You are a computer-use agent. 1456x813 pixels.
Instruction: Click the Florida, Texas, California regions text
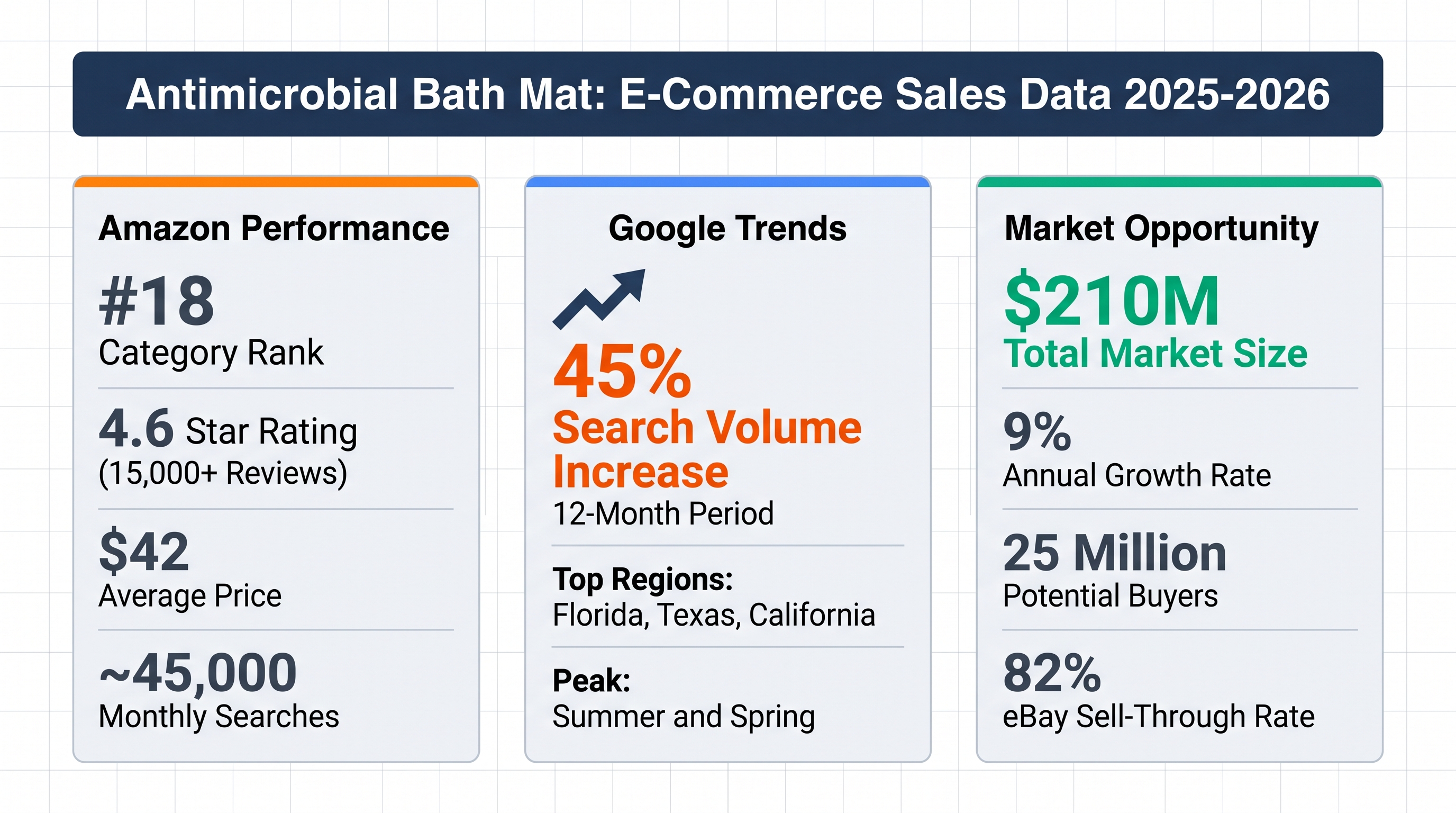click(x=714, y=615)
